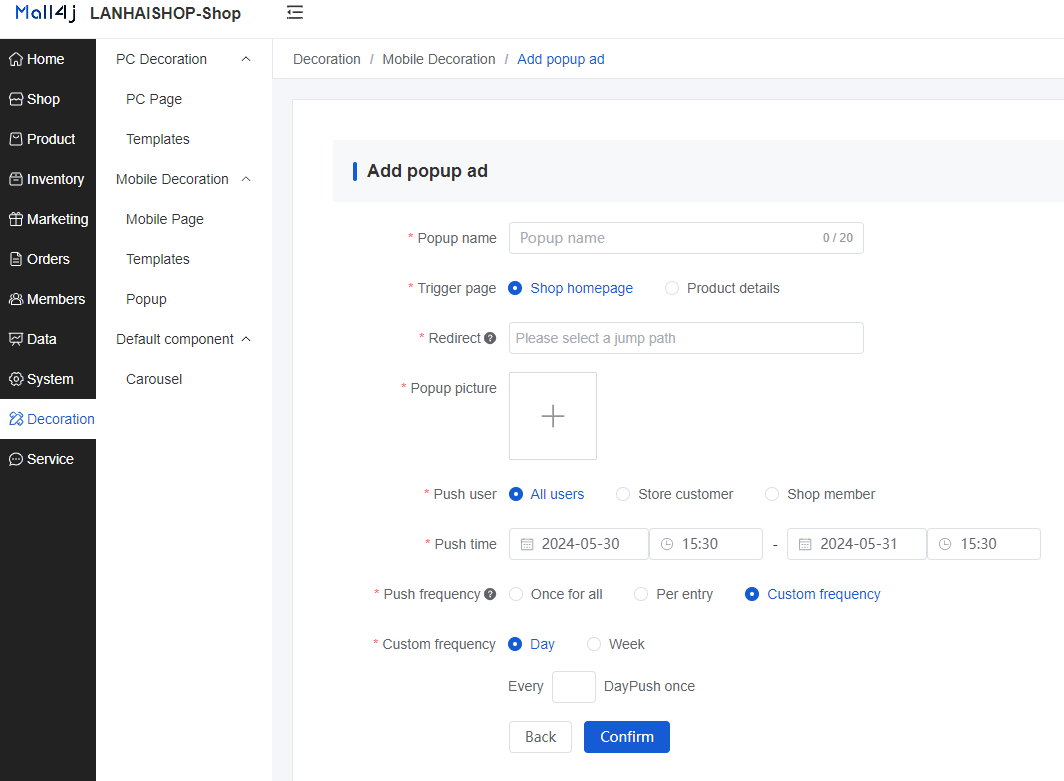Choose Once for all frequency
This screenshot has height=781, width=1064.
556,594
